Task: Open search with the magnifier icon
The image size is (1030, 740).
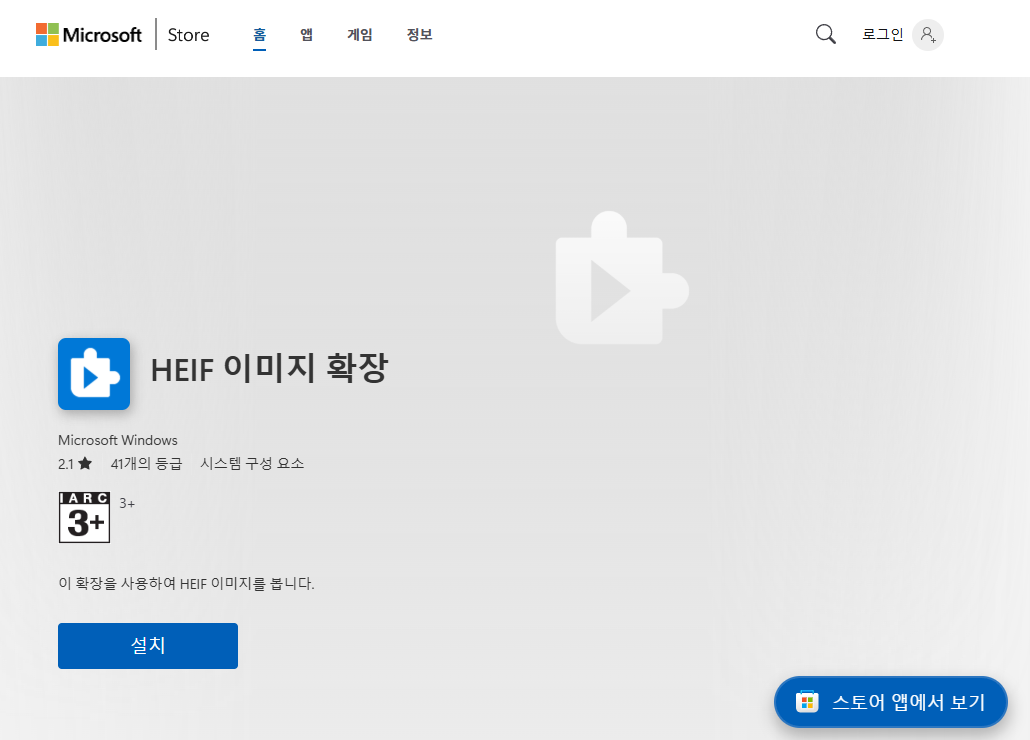Action: pos(826,34)
